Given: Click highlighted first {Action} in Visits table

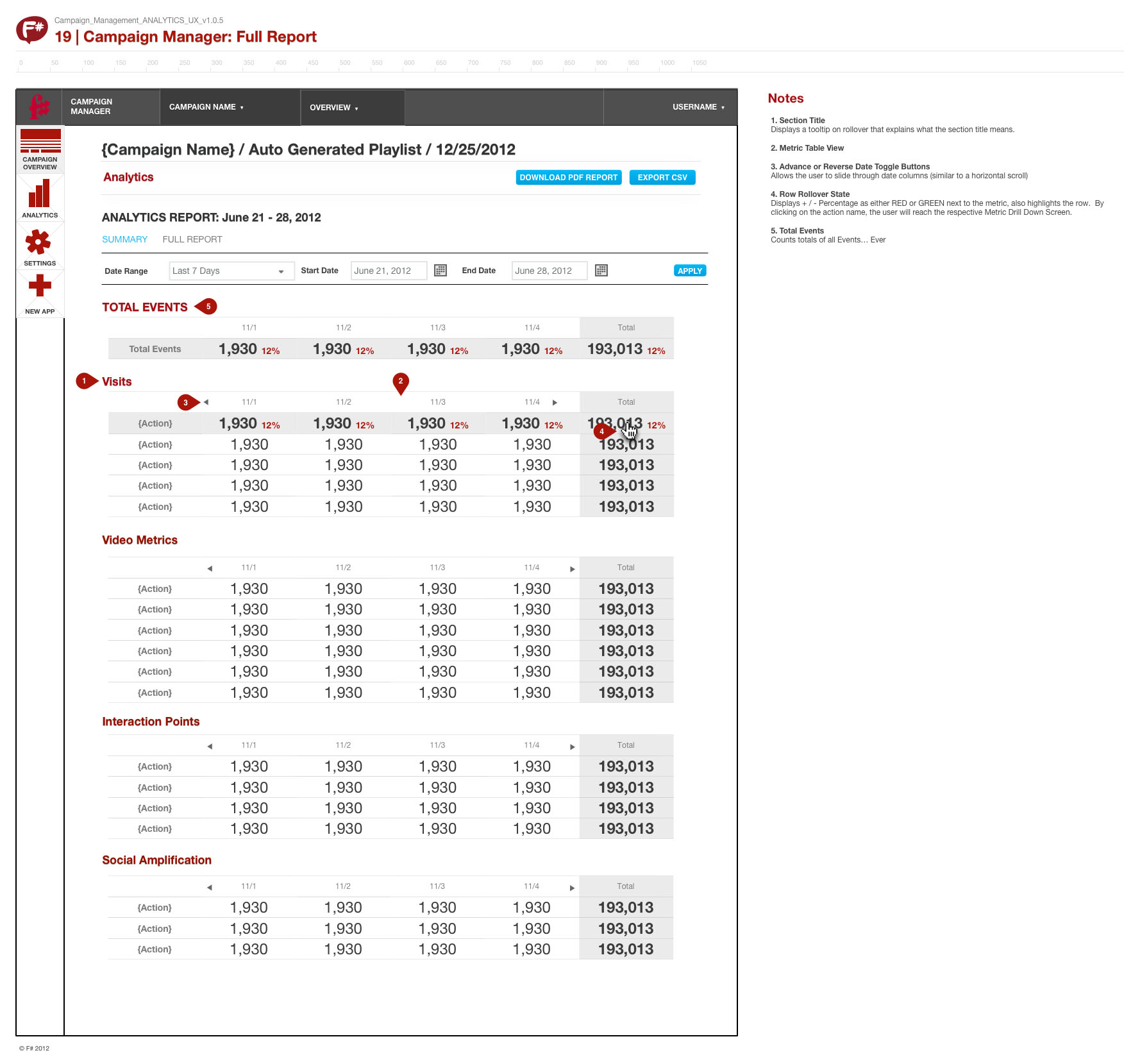Looking at the screenshot, I should coord(155,423).
